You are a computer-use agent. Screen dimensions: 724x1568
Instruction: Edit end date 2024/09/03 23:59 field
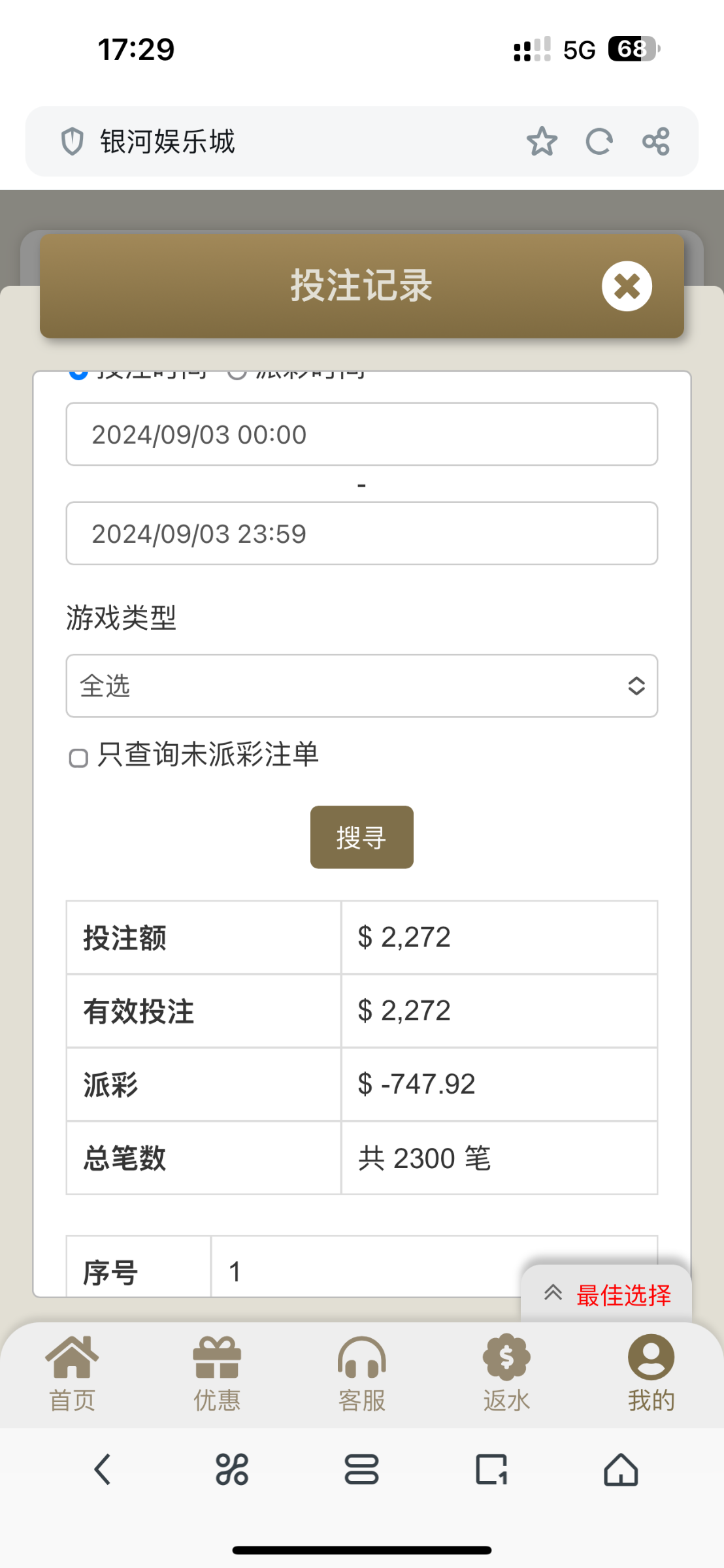pos(361,534)
